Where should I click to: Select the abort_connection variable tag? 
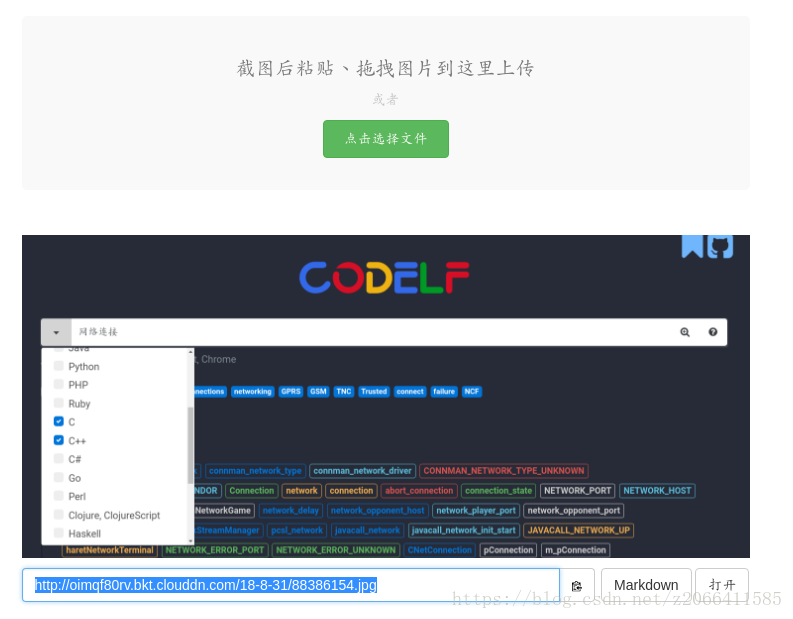419,491
